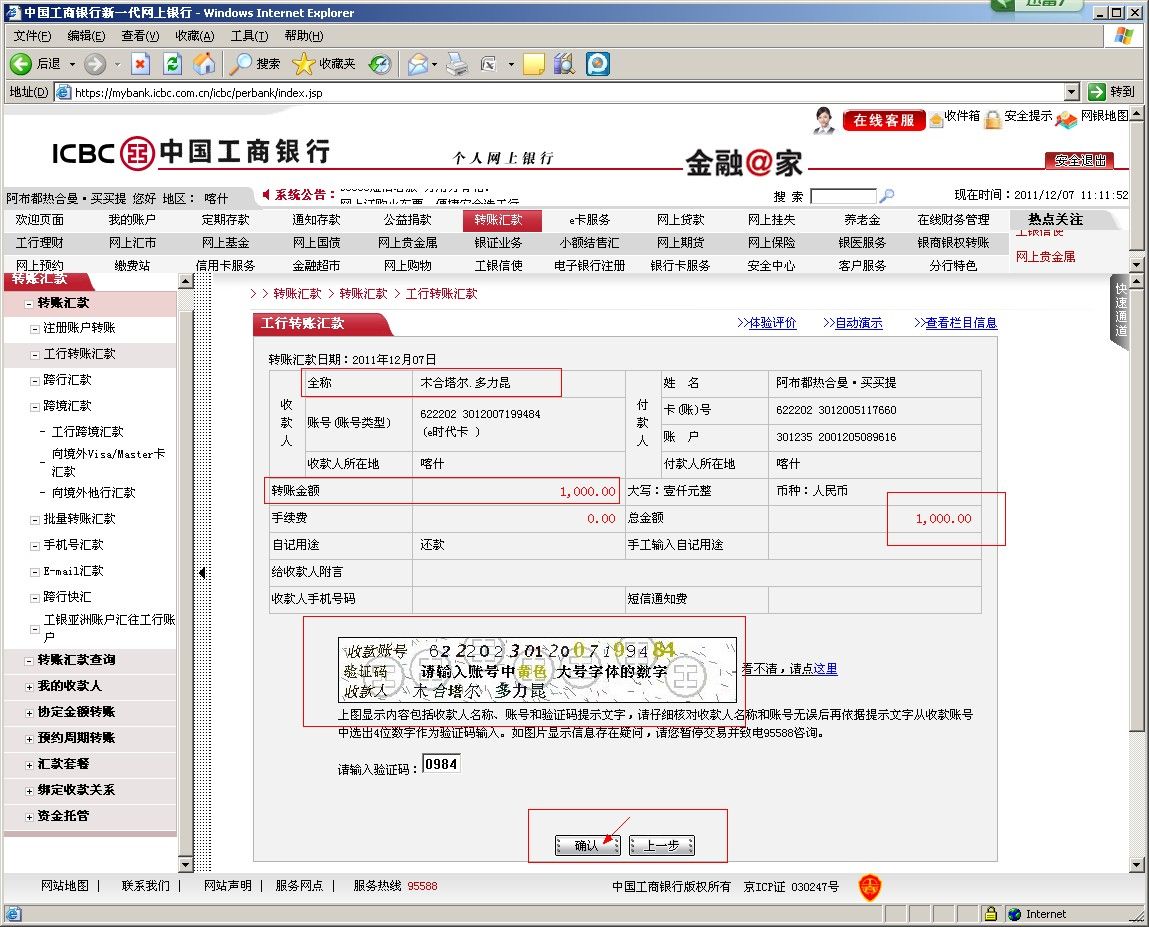The image size is (1149, 927).
Task: Open the History icon in toolbar
Action: tap(380, 64)
